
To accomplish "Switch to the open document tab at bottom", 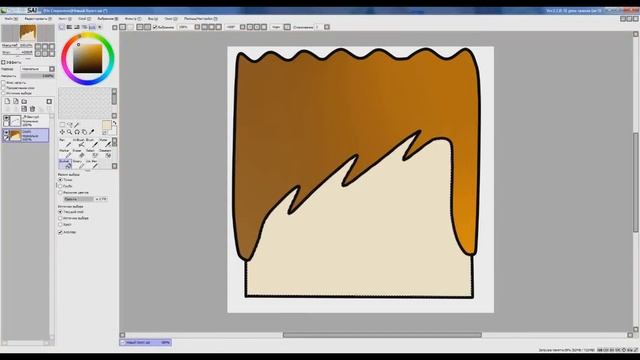I will pyautogui.click(x=145, y=342).
